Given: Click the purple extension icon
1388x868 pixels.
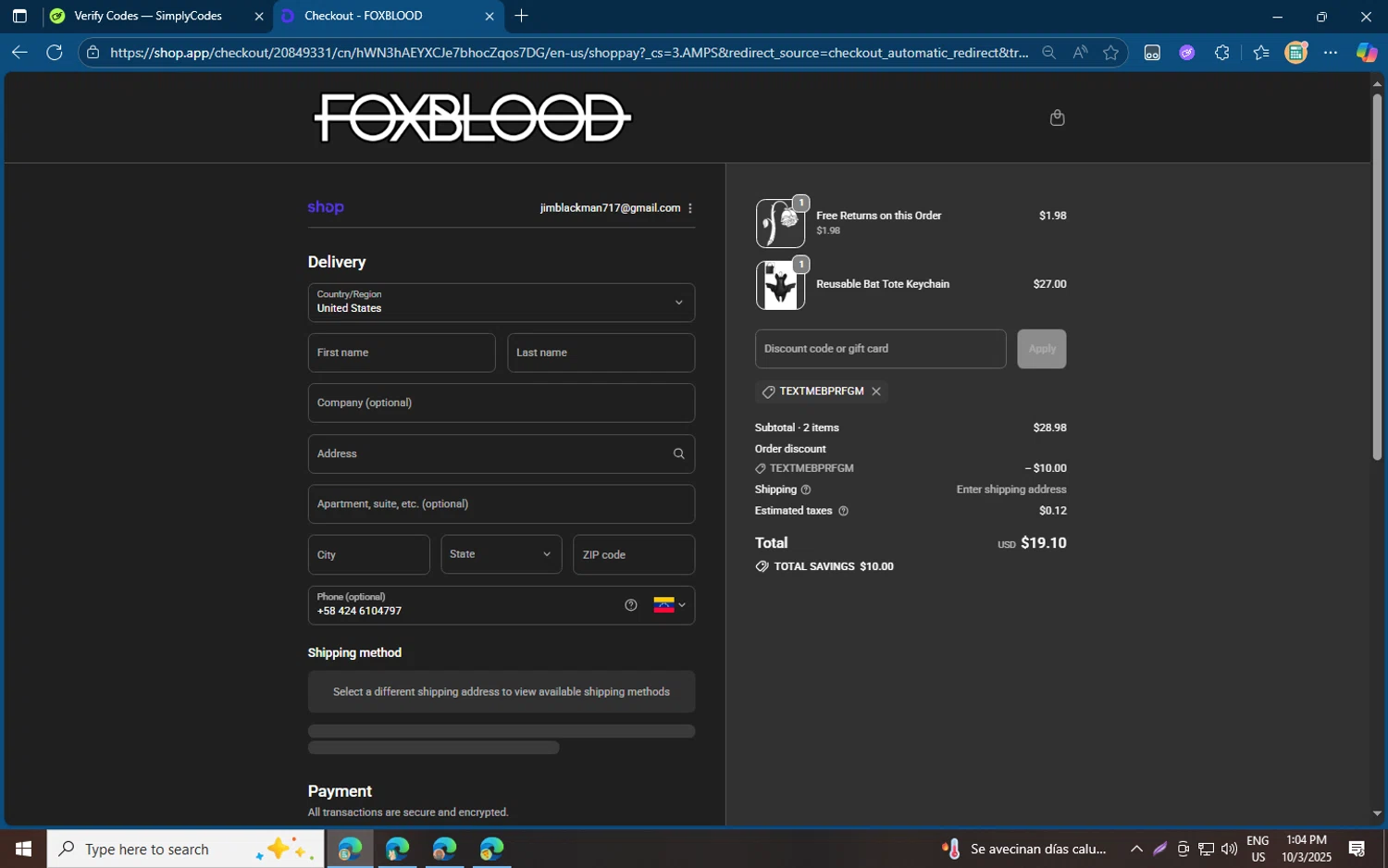Looking at the screenshot, I should tap(1187, 53).
